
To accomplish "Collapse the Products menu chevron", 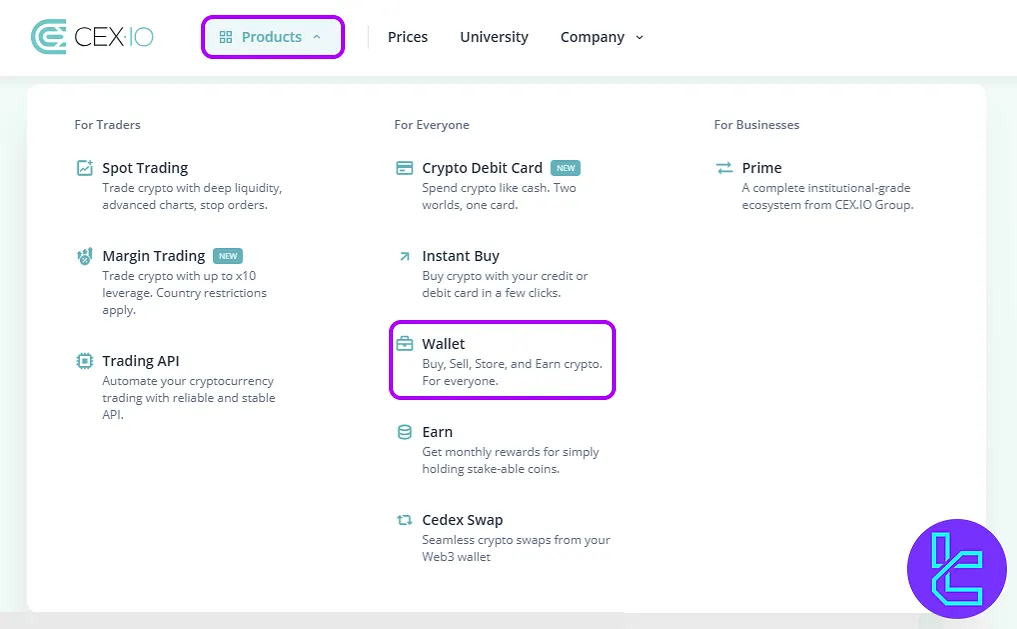I will [x=317, y=37].
